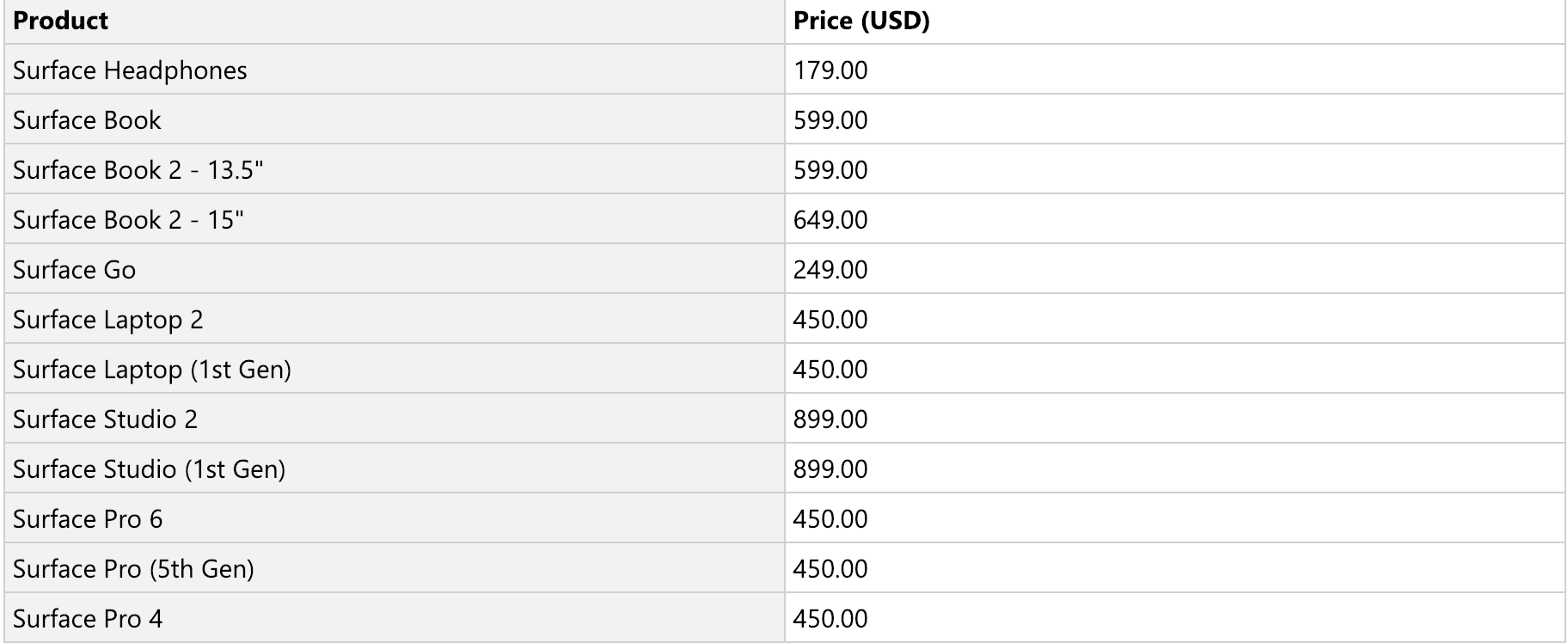This screenshot has height=643, width=1568.
Task: Click Surface Laptop (1st Gen) cell
Action: (395, 369)
